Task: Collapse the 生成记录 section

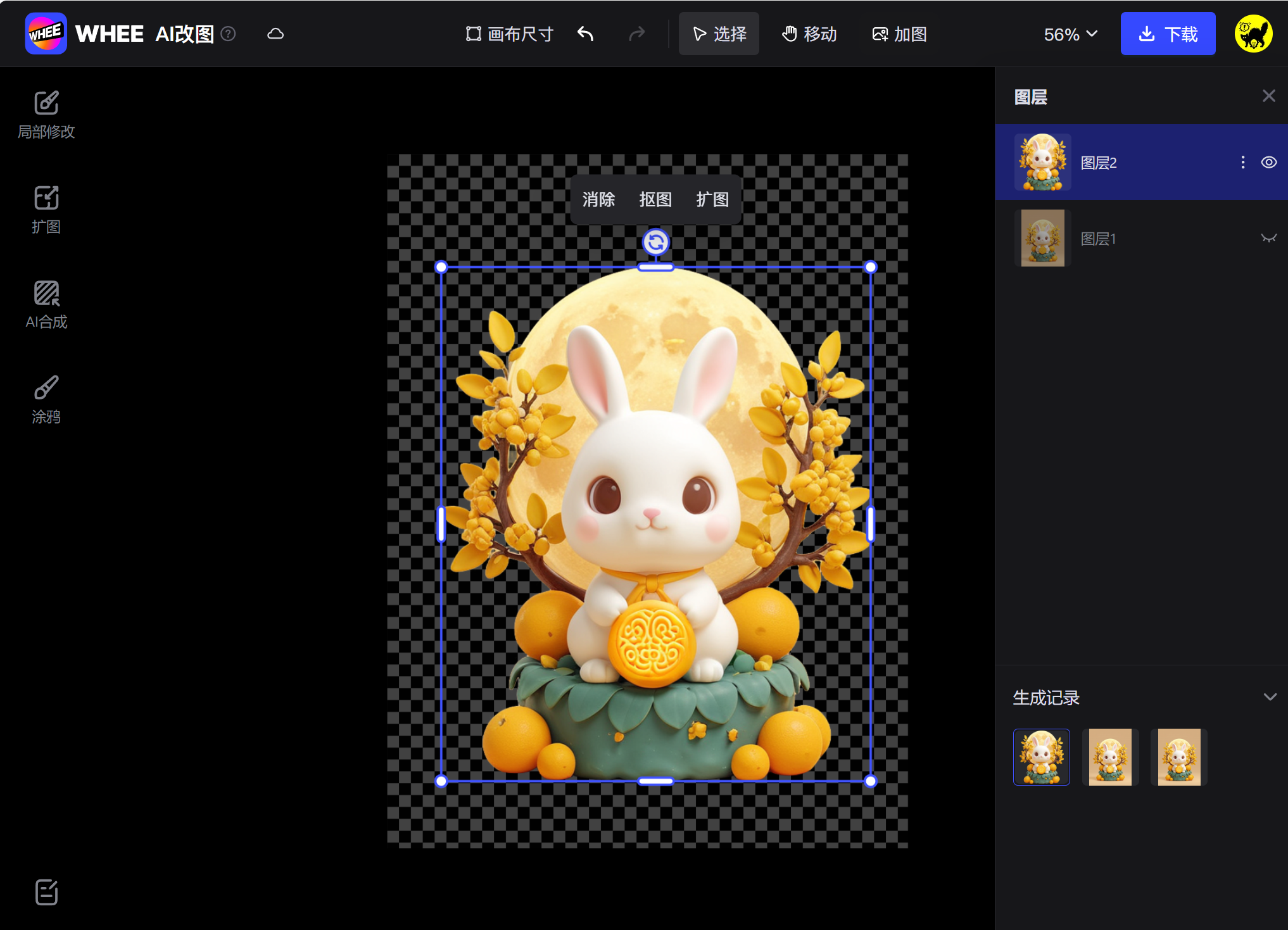Action: pyautogui.click(x=1270, y=696)
